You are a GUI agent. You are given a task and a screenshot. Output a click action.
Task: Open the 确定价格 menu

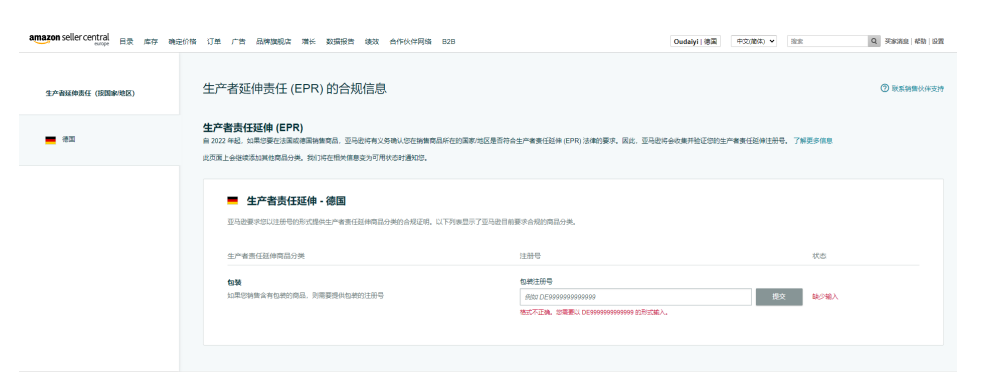pyautogui.click(x=183, y=42)
